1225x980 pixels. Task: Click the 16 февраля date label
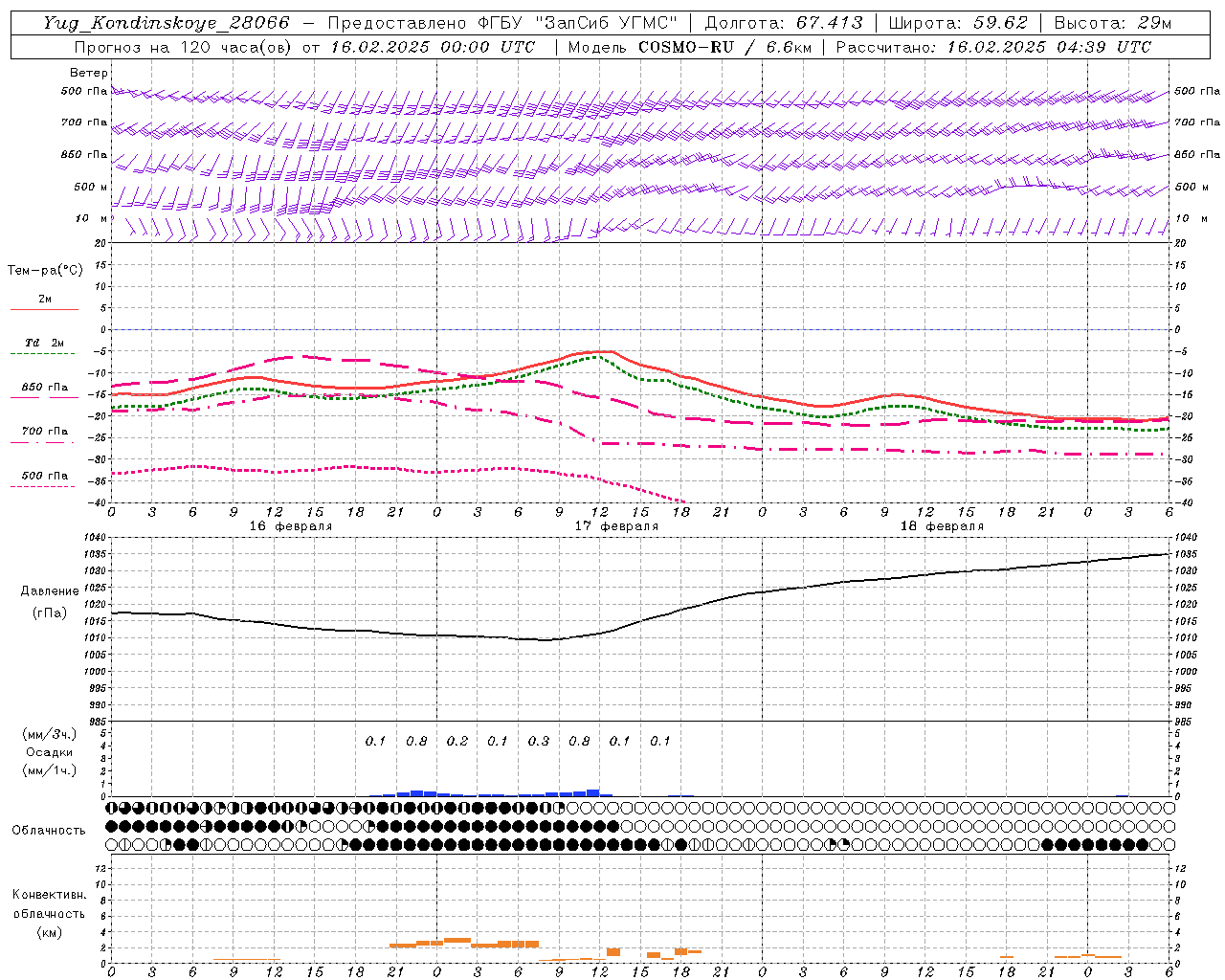pyautogui.click(x=291, y=526)
